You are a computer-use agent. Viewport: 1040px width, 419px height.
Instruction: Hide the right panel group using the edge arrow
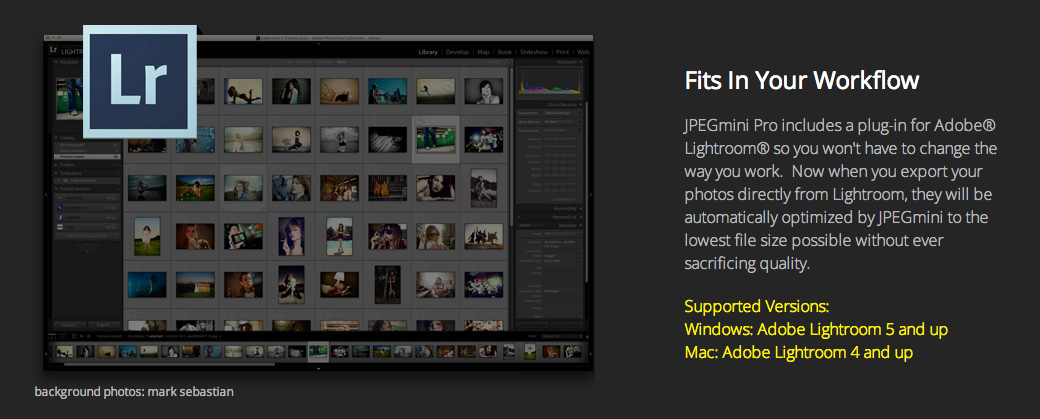click(x=590, y=195)
